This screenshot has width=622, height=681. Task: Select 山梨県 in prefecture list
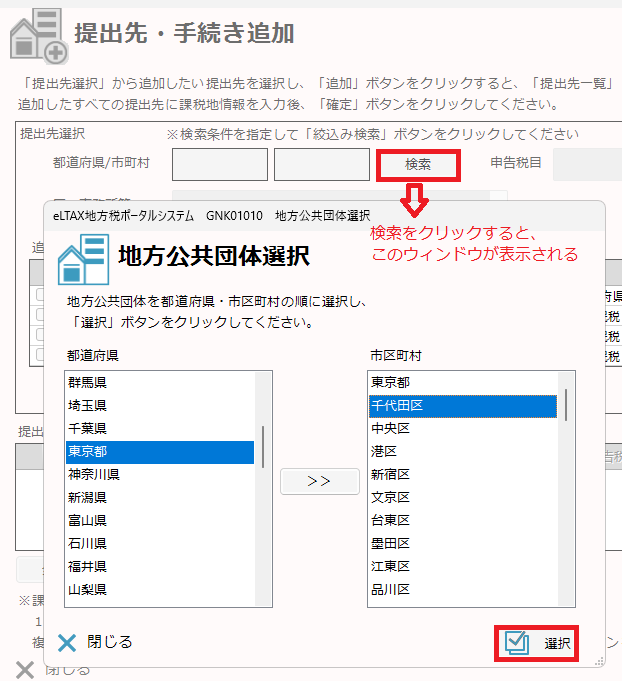160,590
